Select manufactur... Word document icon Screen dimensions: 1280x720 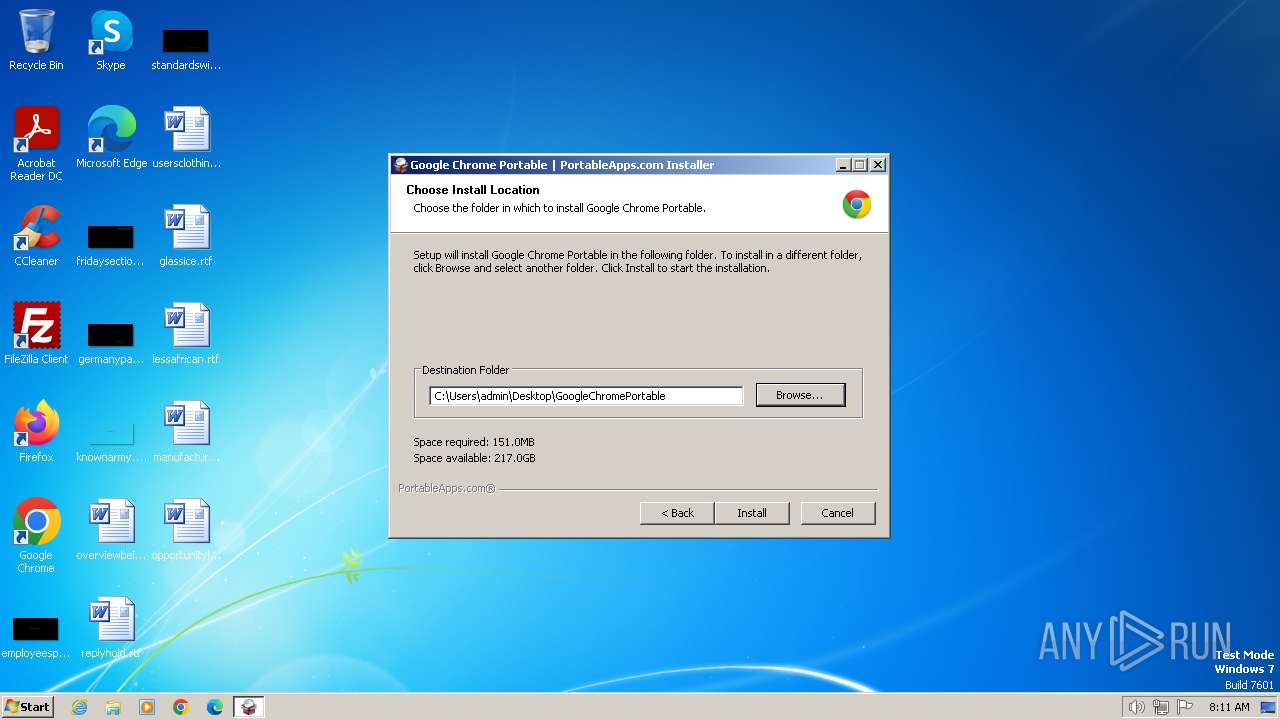[186, 431]
